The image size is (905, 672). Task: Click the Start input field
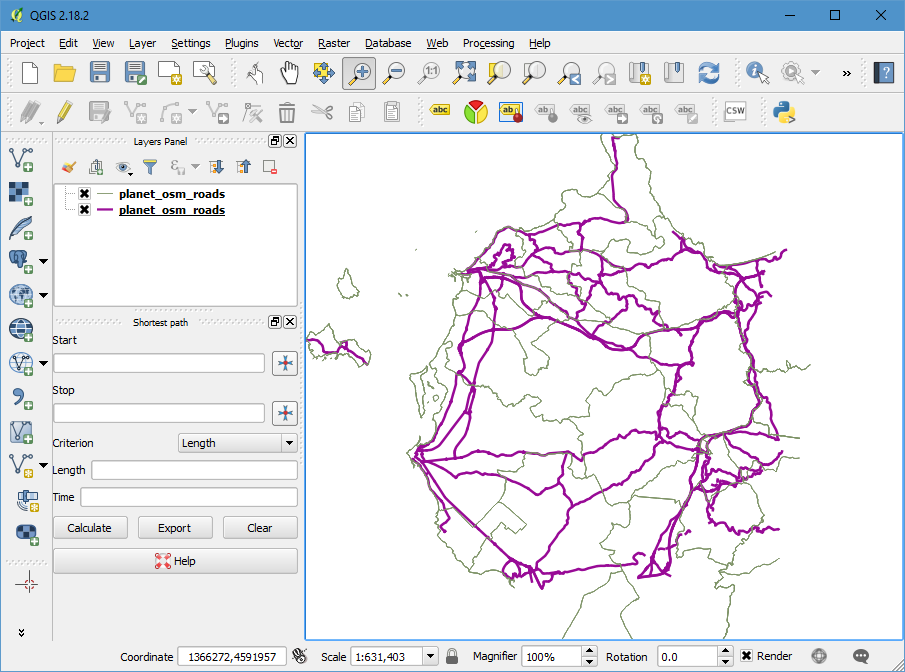pyautogui.click(x=159, y=363)
